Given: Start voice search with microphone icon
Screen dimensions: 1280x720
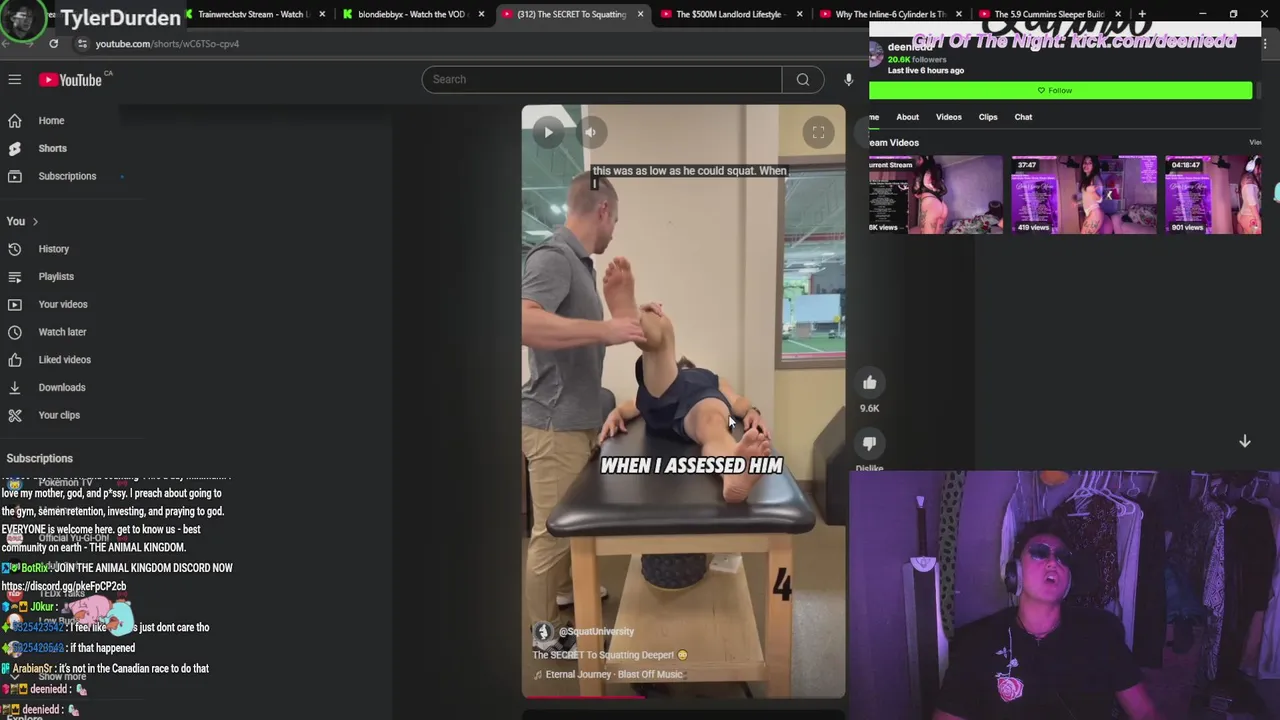Looking at the screenshot, I should pos(848,79).
